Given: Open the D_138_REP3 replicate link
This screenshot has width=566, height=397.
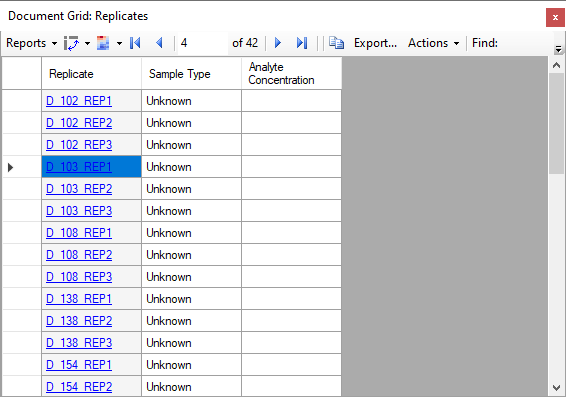Looking at the screenshot, I should 79,343.
